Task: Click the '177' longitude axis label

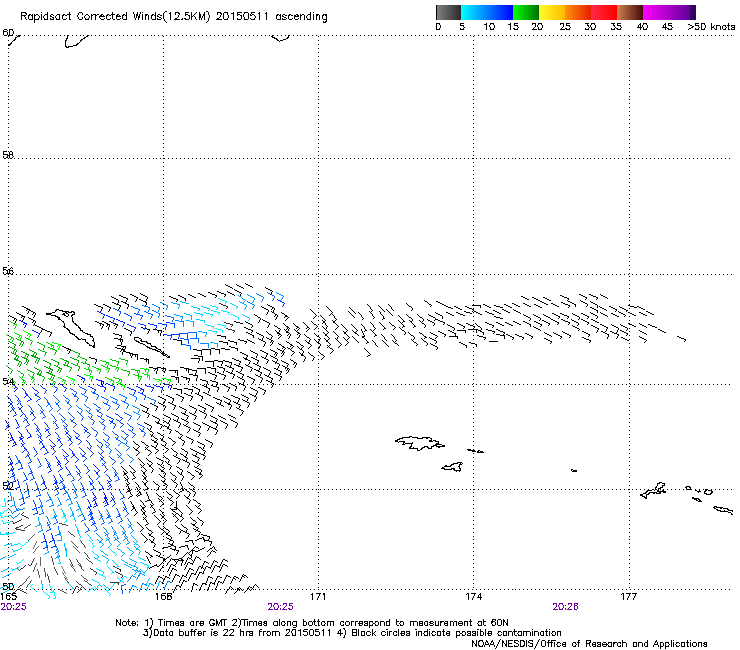Action: click(629, 597)
